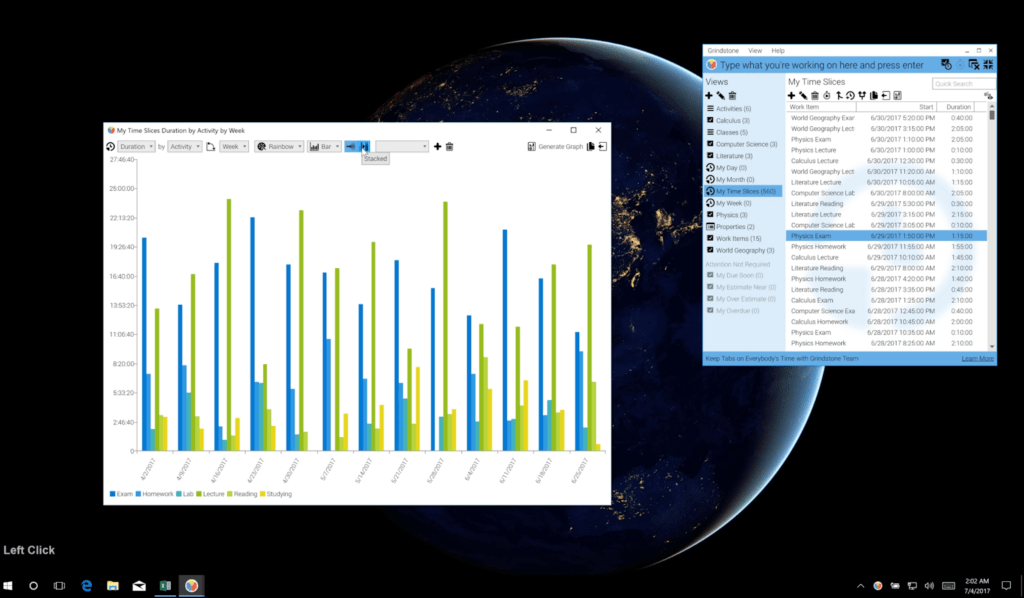The image size is (1024, 598).
Task: Delete a time slice using the trash icon
Action: pos(814,95)
